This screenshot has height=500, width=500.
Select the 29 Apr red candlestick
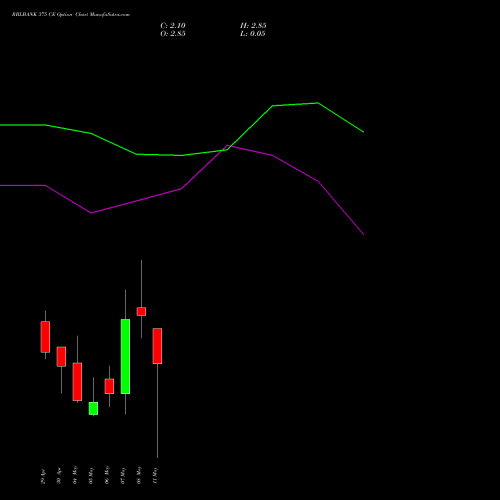point(45,337)
